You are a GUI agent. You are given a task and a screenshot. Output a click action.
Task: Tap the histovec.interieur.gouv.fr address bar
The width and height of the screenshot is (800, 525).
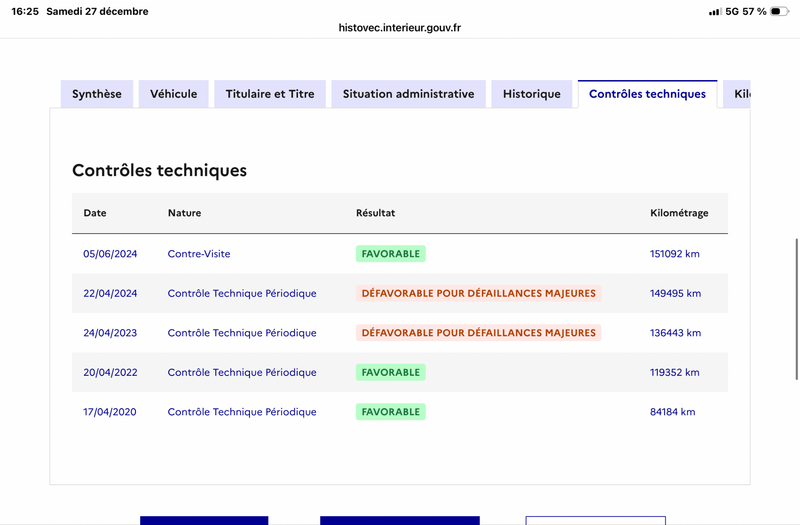[400, 28]
